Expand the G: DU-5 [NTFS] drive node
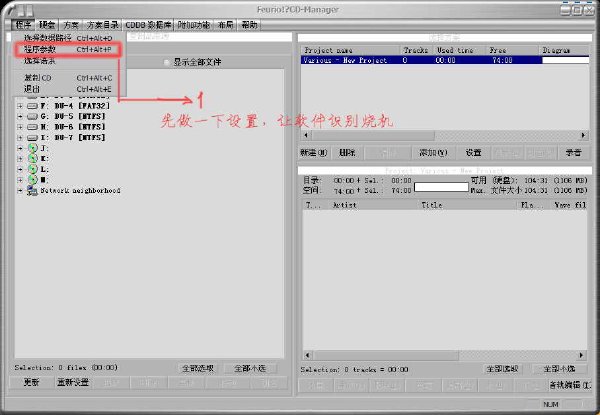600x415 pixels. (20, 116)
